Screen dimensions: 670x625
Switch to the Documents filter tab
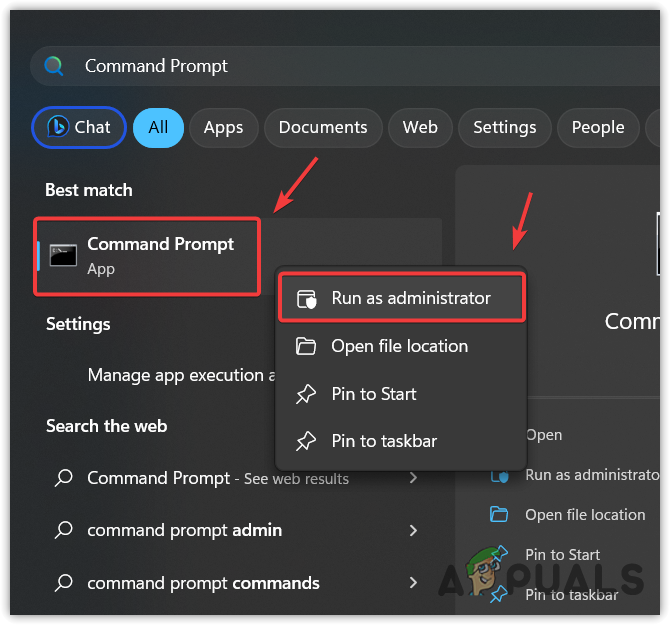pyautogui.click(x=323, y=127)
